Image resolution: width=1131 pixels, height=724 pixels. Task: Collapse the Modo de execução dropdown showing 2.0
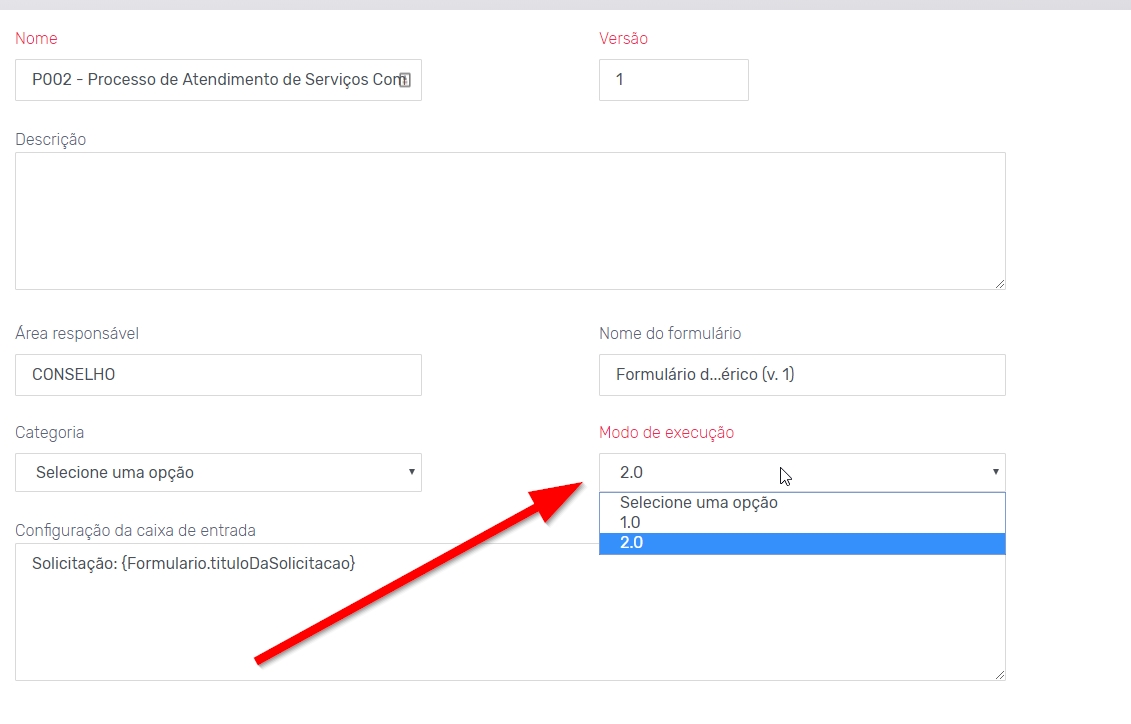(x=801, y=472)
